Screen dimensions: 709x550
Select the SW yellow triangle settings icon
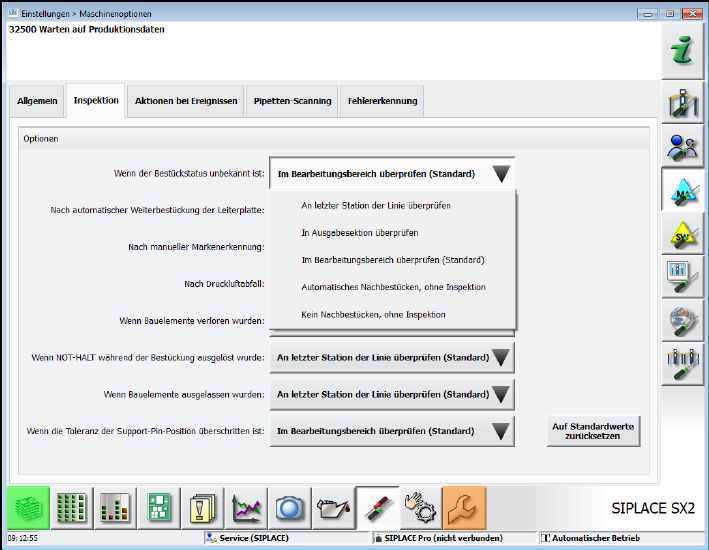click(682, 234)
